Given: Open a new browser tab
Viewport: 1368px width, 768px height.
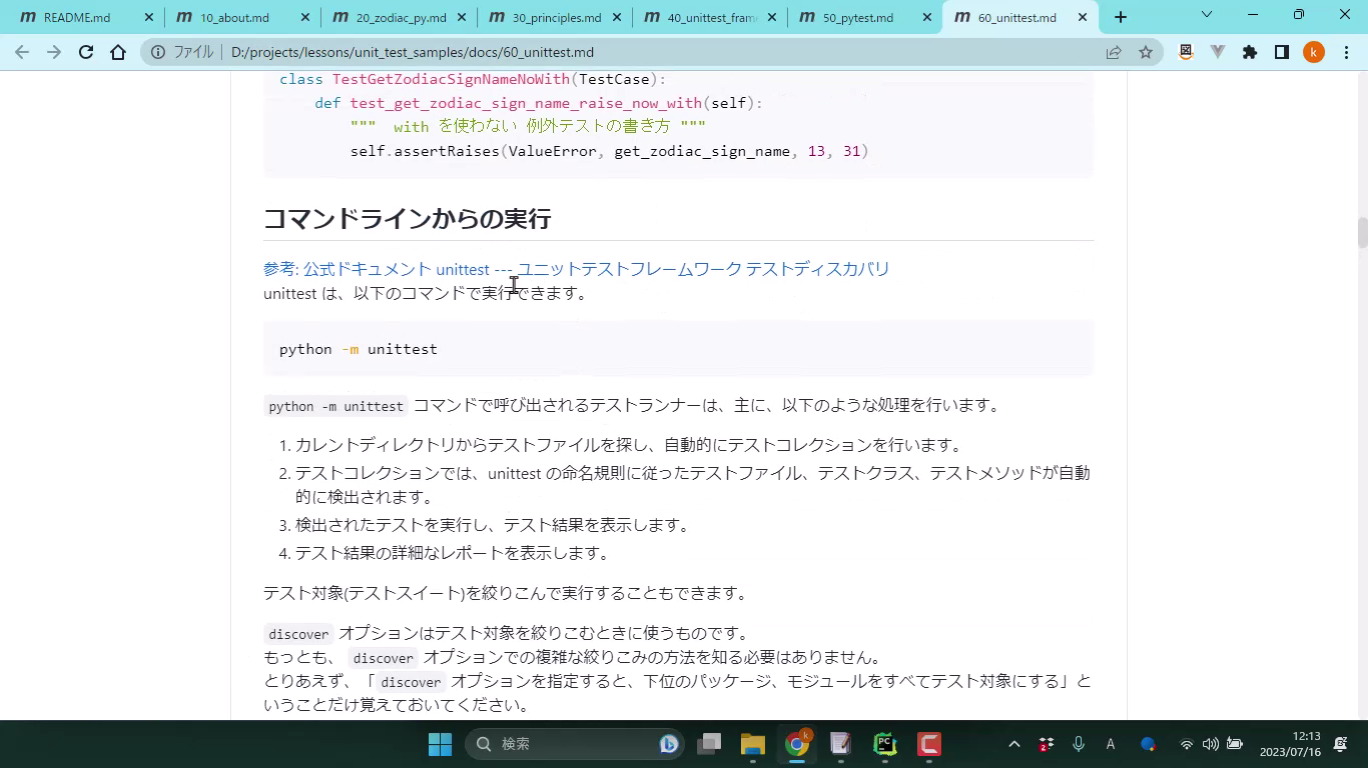Looking at the screenshot, I should (x=1120, y=17).
